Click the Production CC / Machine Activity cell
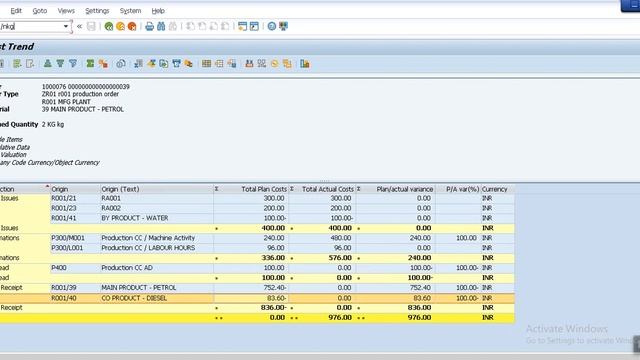640x360 pixels. 157,238
